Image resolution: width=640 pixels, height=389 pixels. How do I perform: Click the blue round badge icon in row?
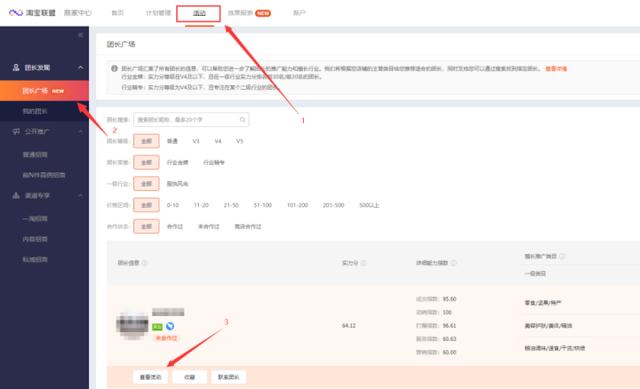170,326
